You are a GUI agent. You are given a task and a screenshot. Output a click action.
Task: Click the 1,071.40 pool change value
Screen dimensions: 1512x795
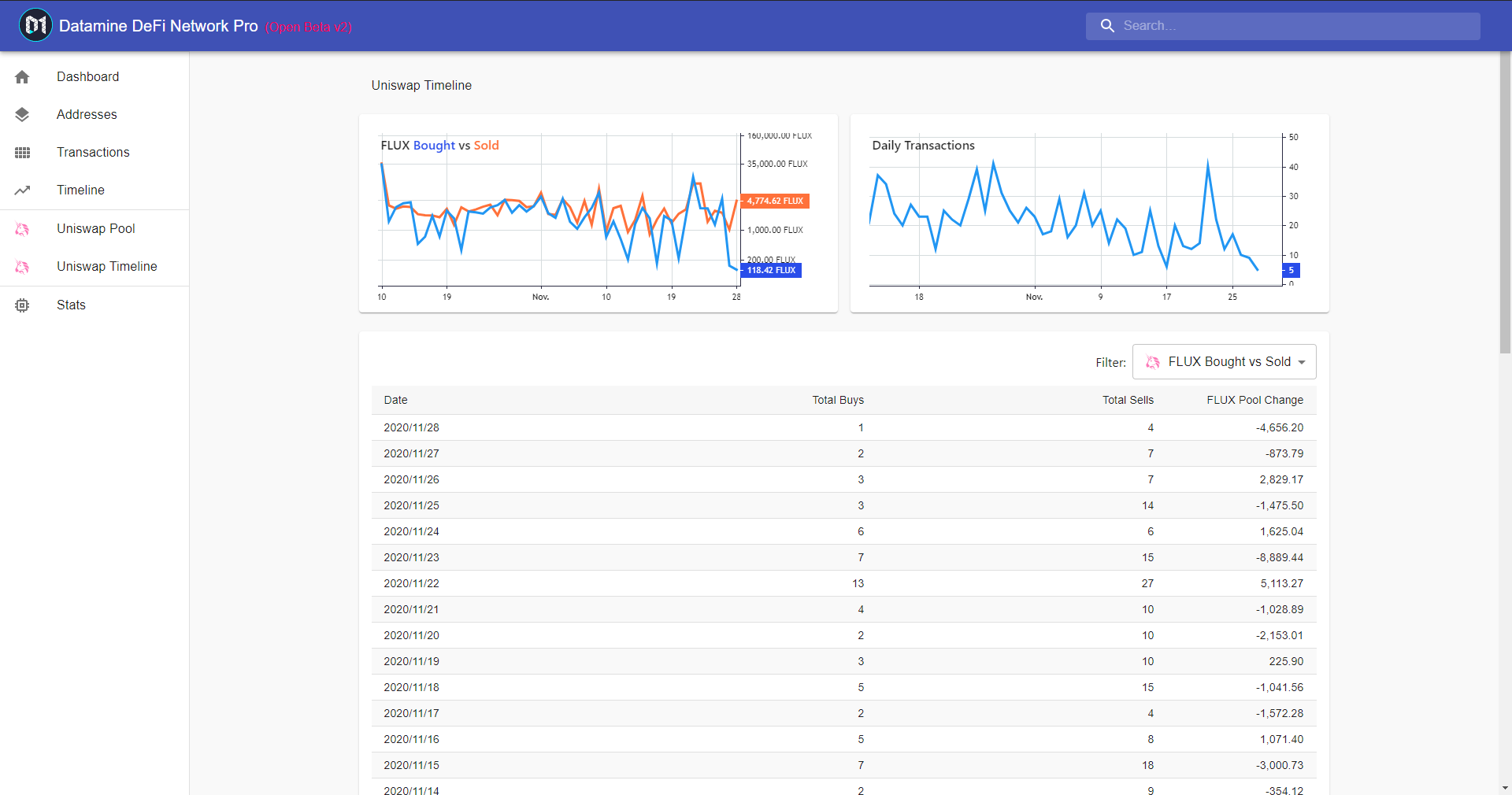(x=1281, y=739)
